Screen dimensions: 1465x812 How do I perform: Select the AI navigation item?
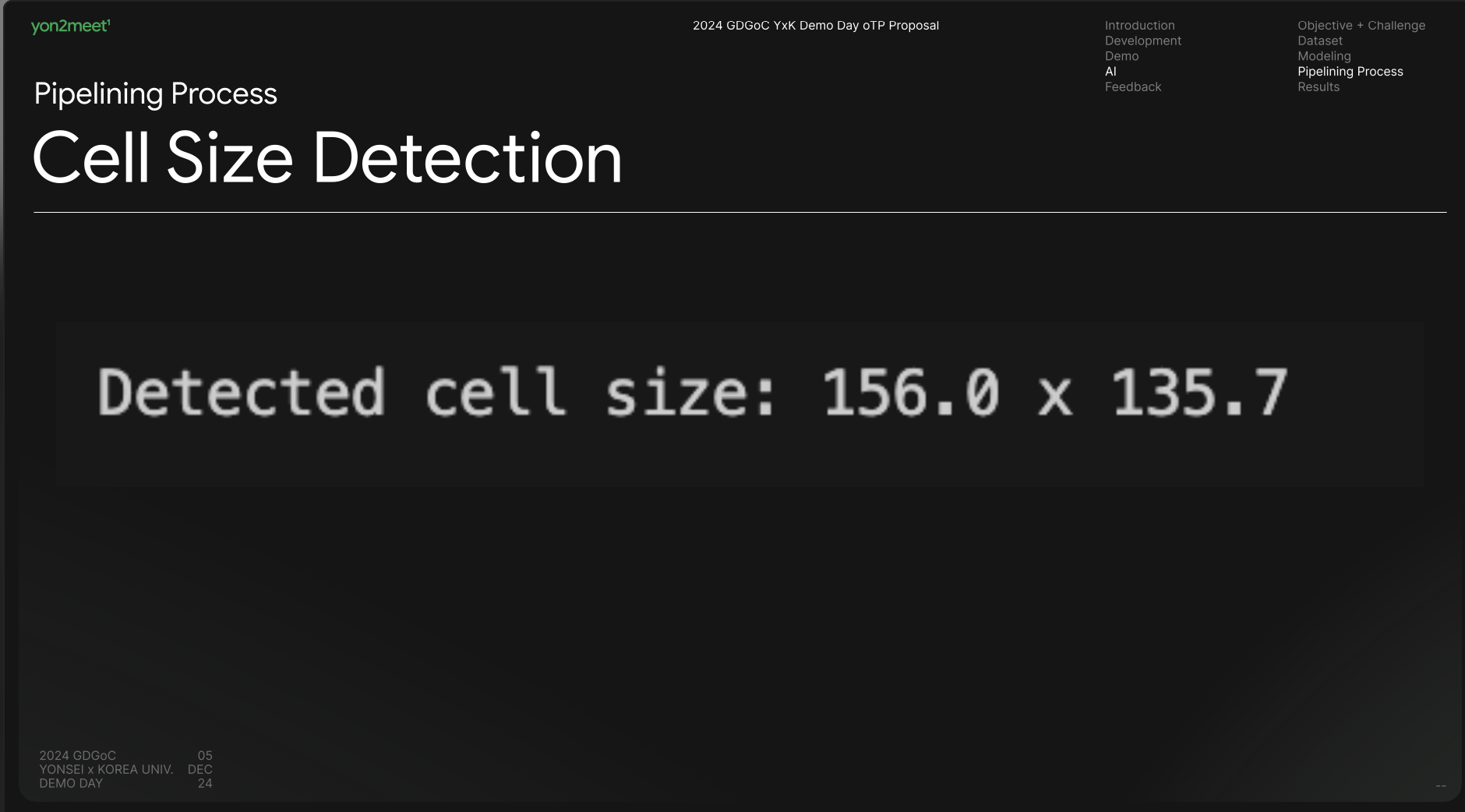[1110, 72]
